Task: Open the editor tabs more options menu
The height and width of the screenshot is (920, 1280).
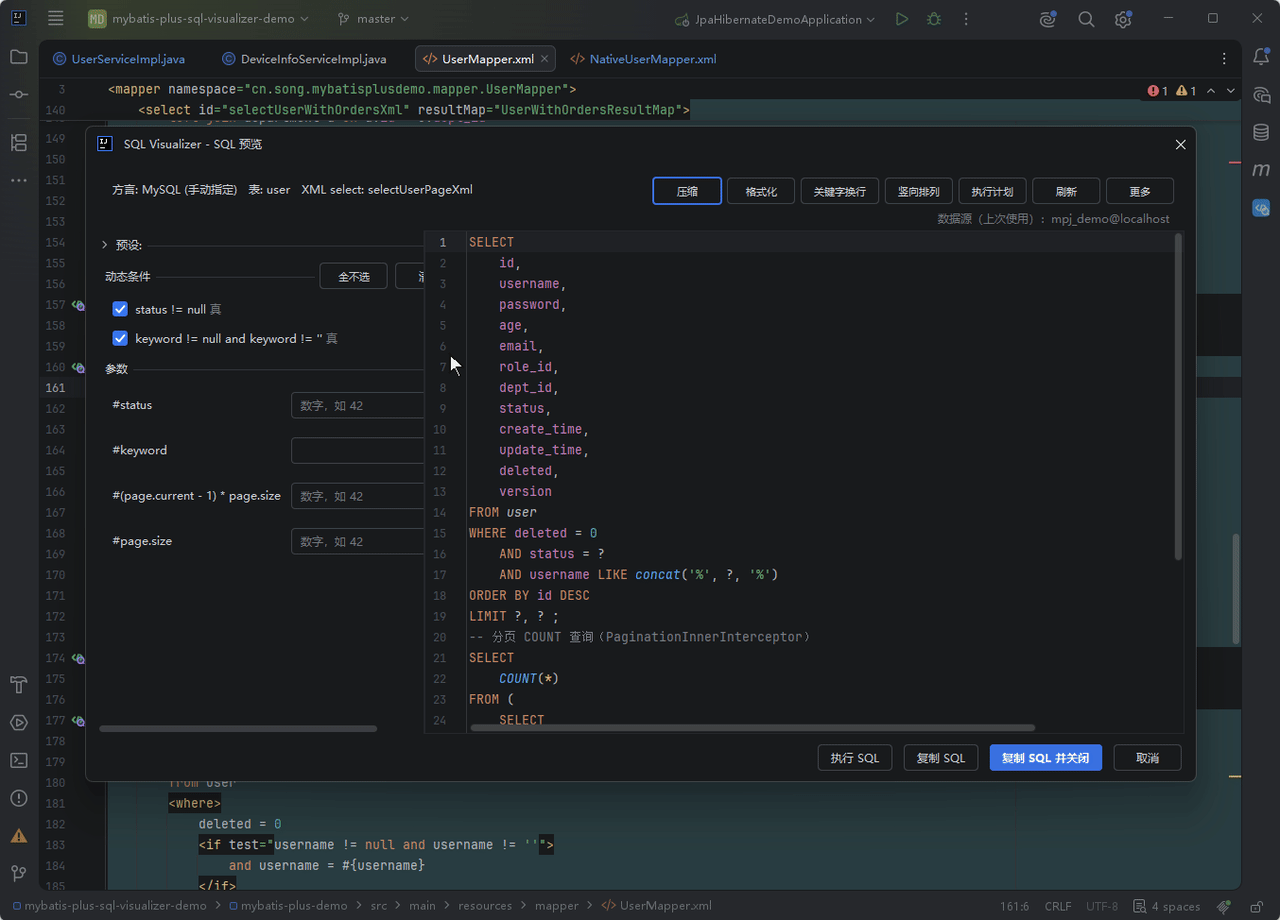Action: pos(1224,59)
